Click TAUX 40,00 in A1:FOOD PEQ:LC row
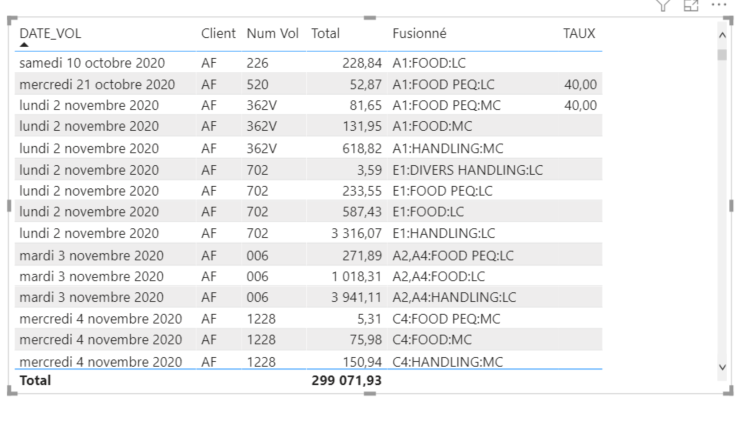The height and width of the screenshot is (432, 751). click(x=580, y=85)
